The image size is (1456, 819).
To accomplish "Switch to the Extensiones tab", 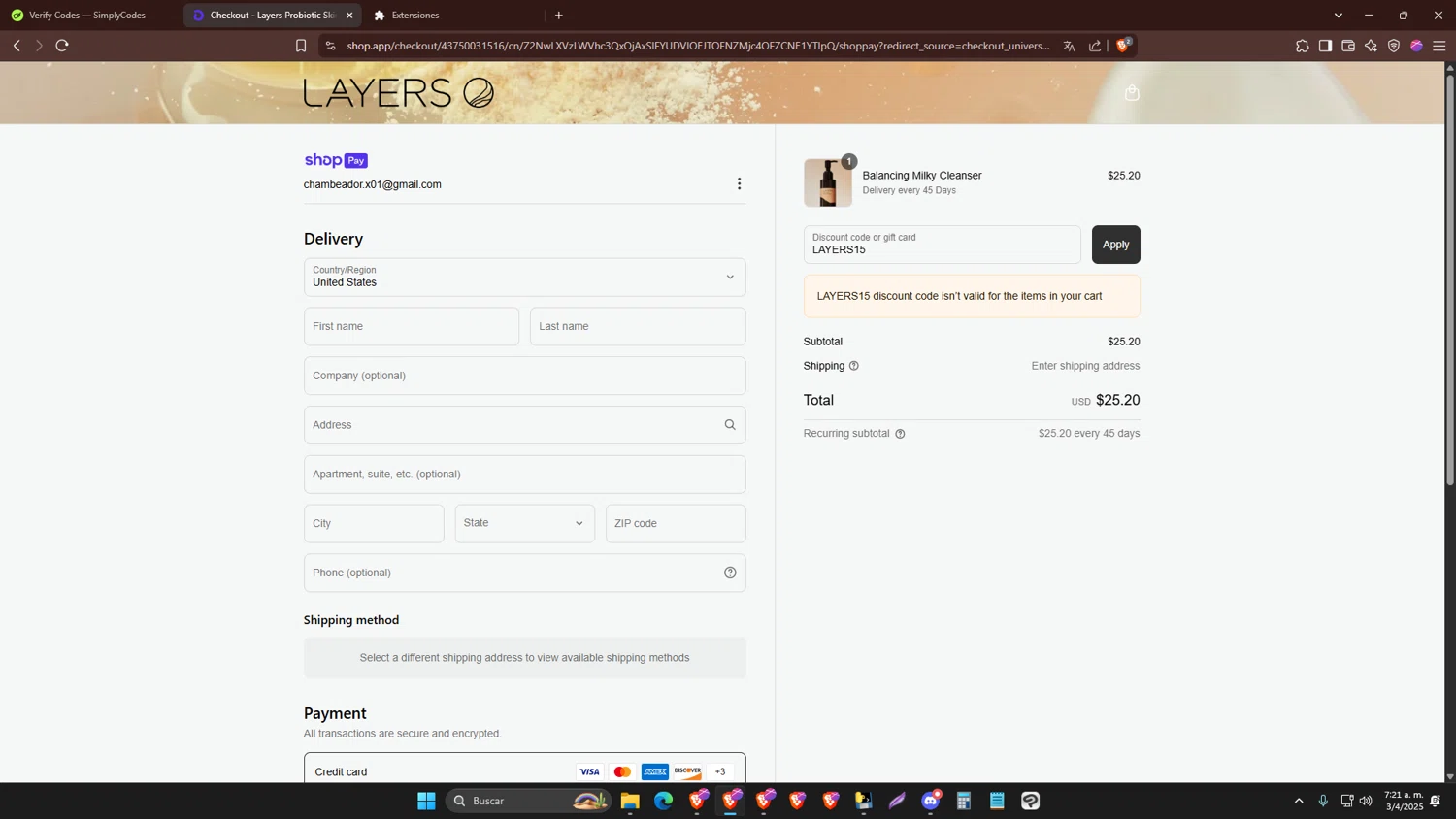I will [x=415, y=16].
